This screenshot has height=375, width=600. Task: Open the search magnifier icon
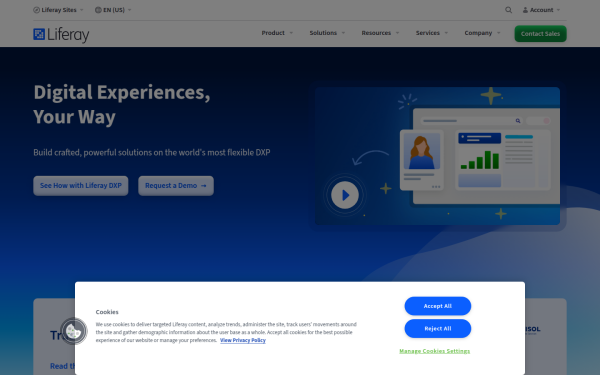click(x=508, y=10)
